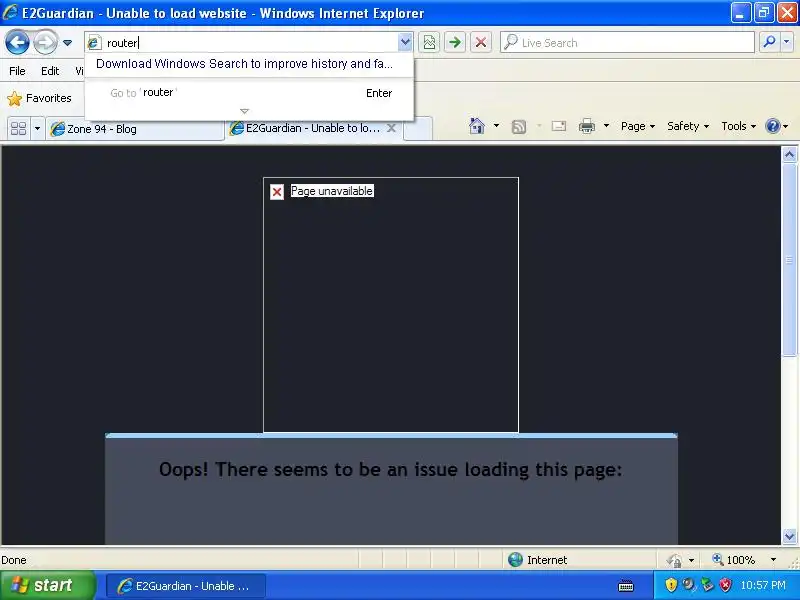Click the Live Search input box

(627, 42)
